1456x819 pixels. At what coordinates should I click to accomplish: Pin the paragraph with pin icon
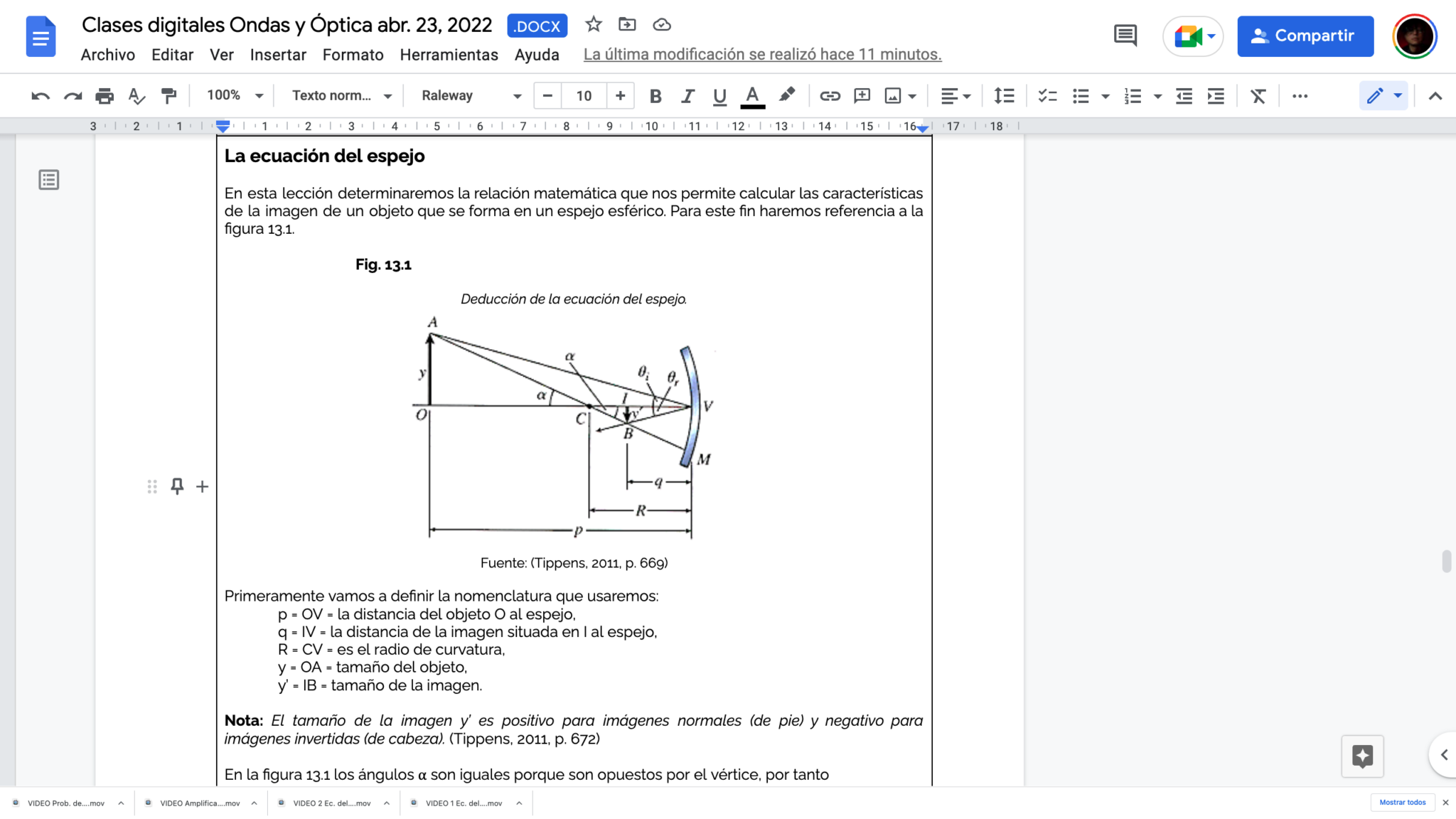pyautogui.click(x=177, y=486)
